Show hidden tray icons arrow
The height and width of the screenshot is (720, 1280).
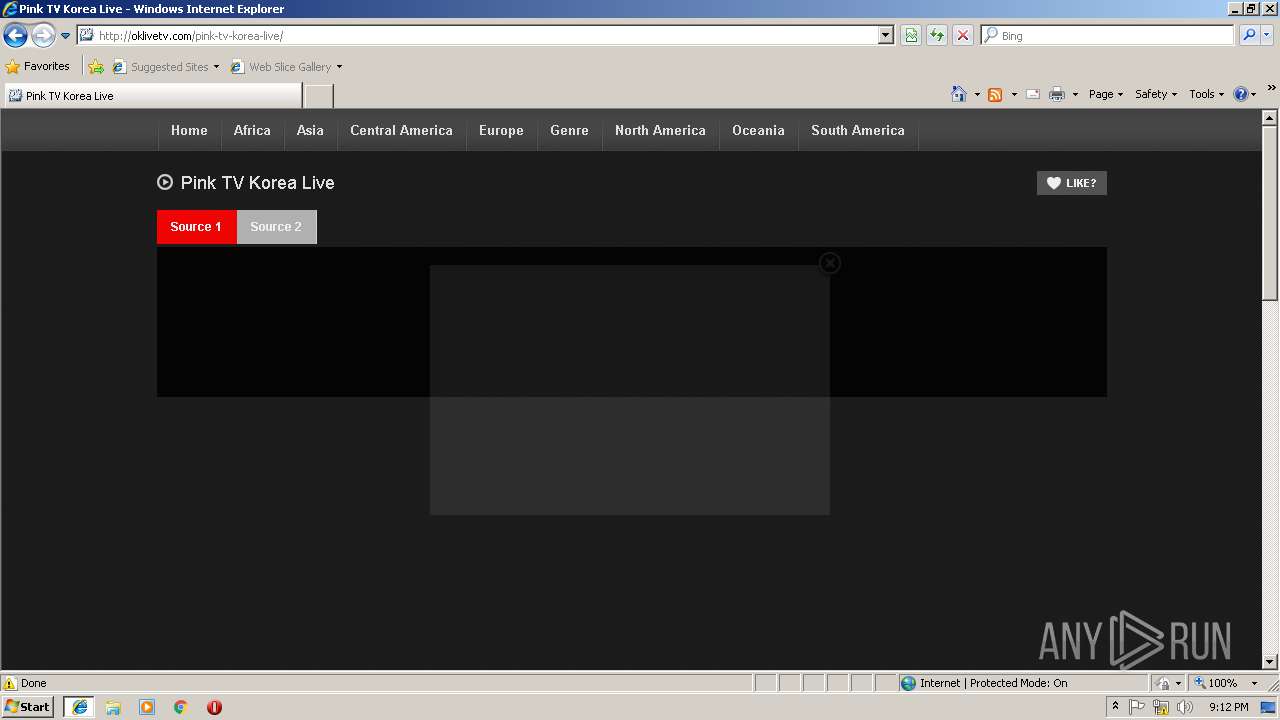(x=1116, y=707)
